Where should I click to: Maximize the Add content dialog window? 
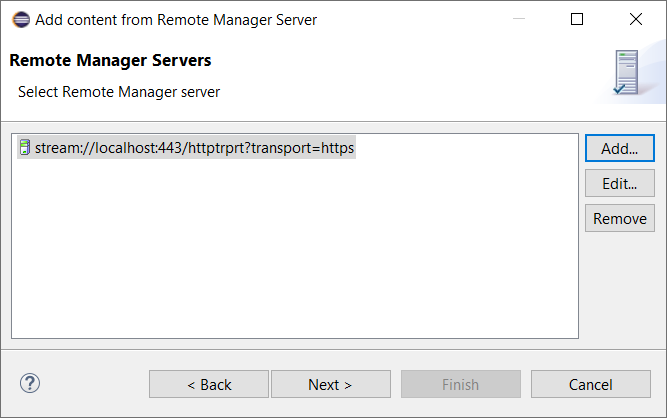[x=577, y=19]
